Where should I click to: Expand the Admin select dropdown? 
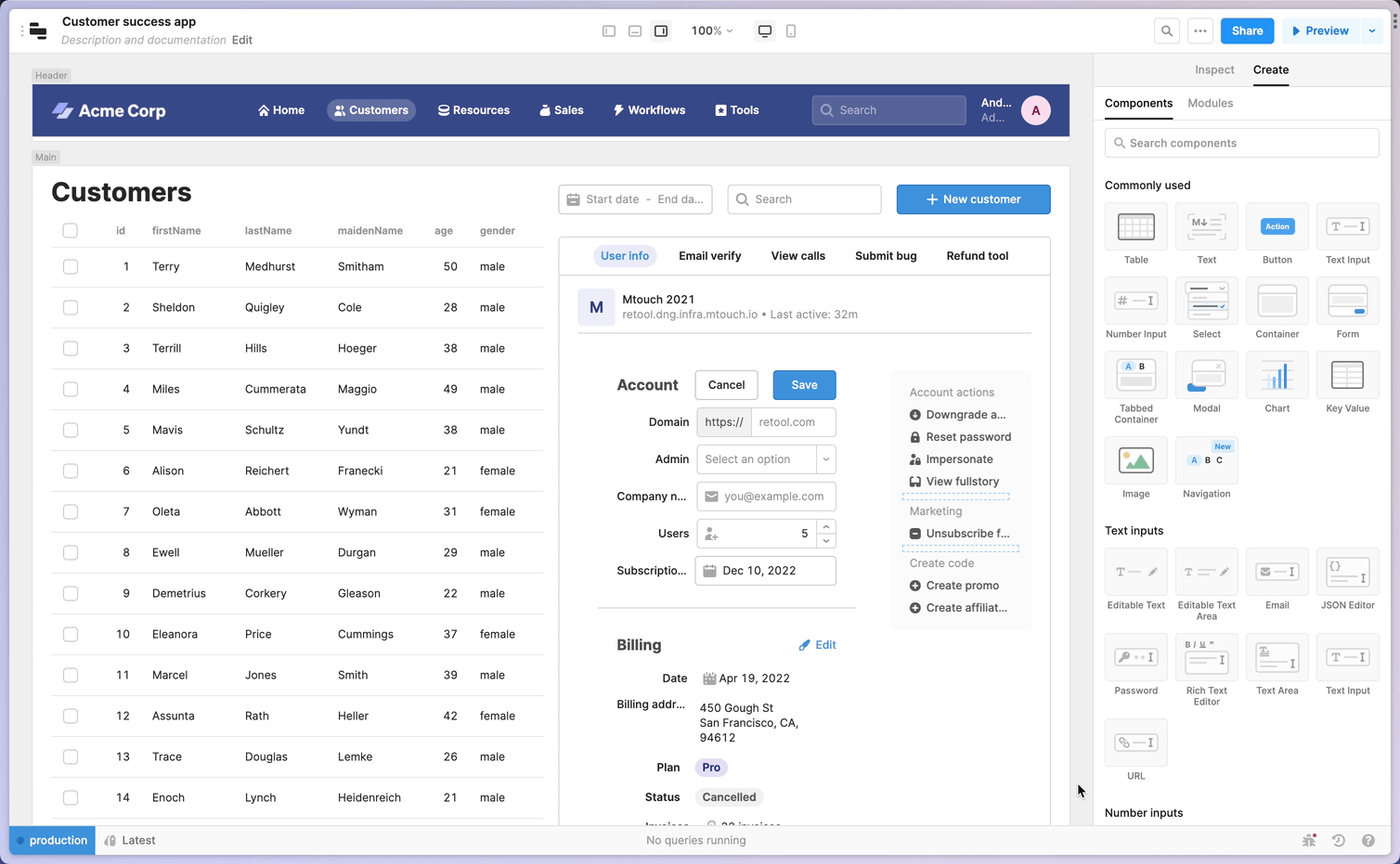tap(826, 459)
